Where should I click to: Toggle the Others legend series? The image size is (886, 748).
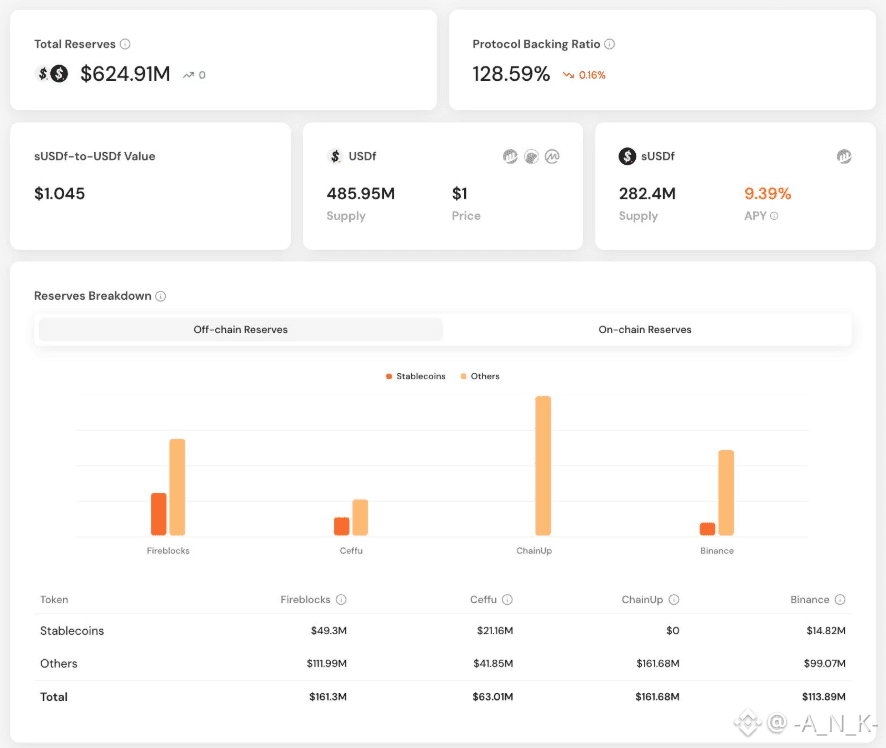point(480,376)
